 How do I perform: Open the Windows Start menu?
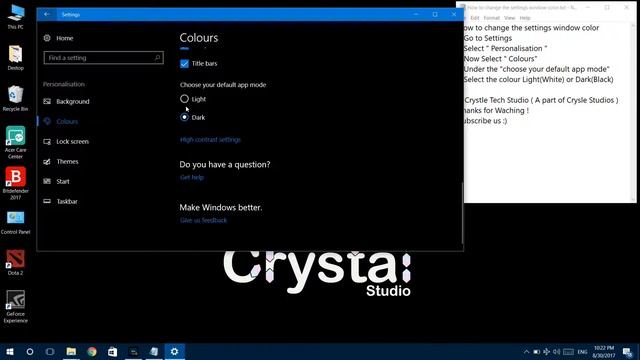point(10,351)
